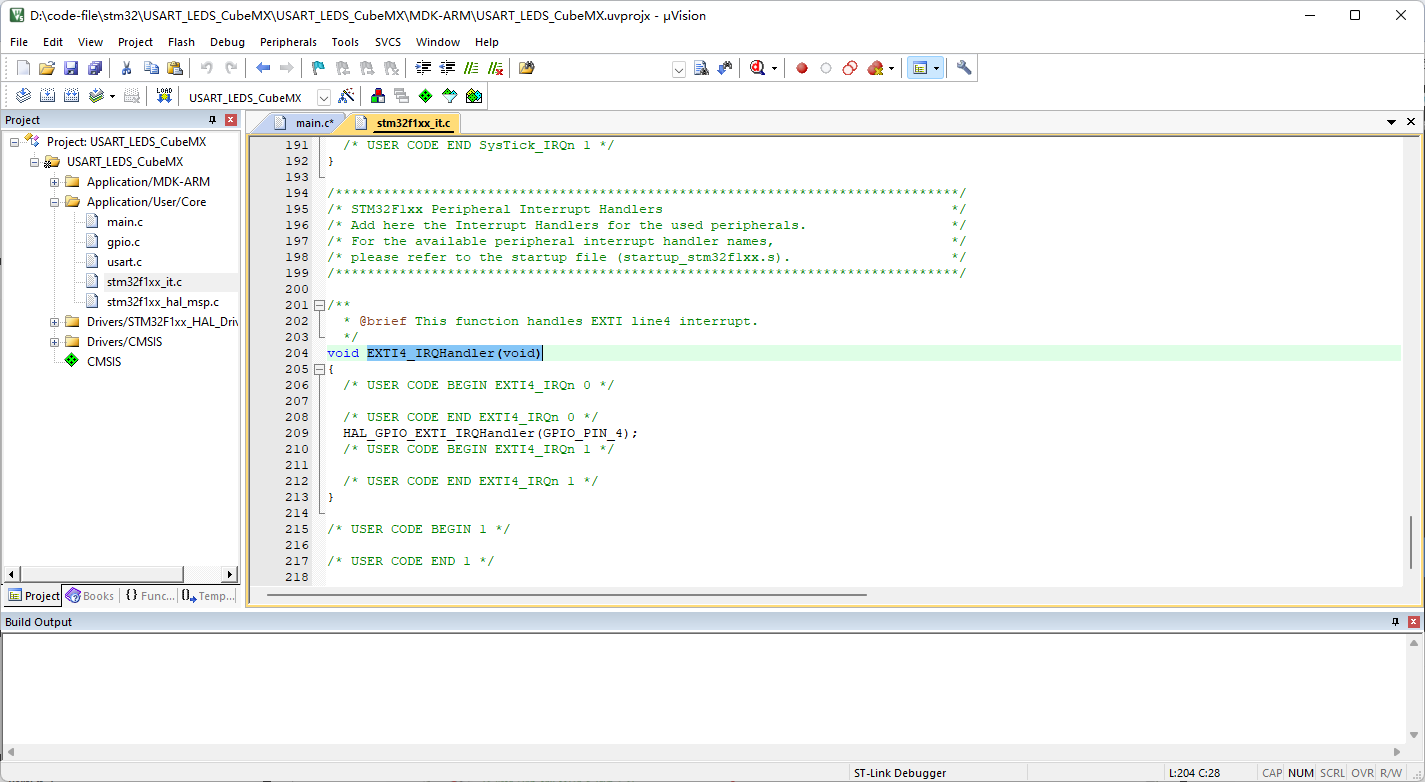Image resolution: width=1425 pixels, height=782 pixels.
Task: Open the Project menu
Action: (x=135, y=42)
